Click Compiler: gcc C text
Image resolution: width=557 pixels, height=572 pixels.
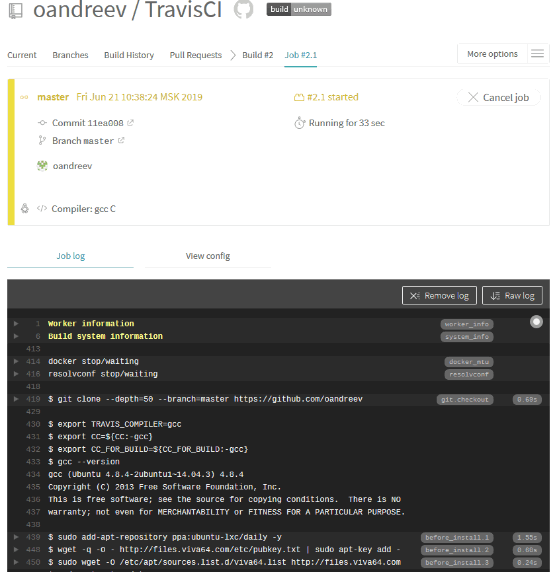[84, 209]
